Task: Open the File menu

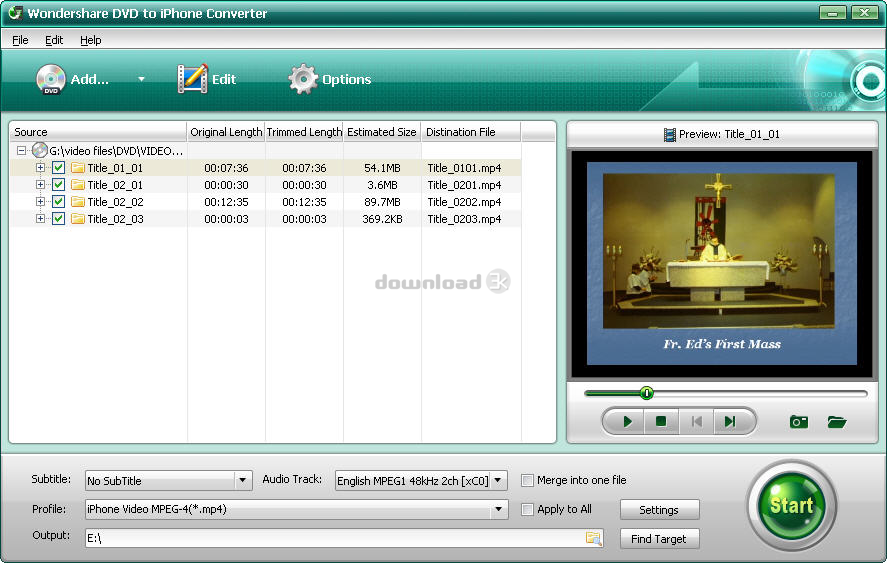Action: pos(20,40)
